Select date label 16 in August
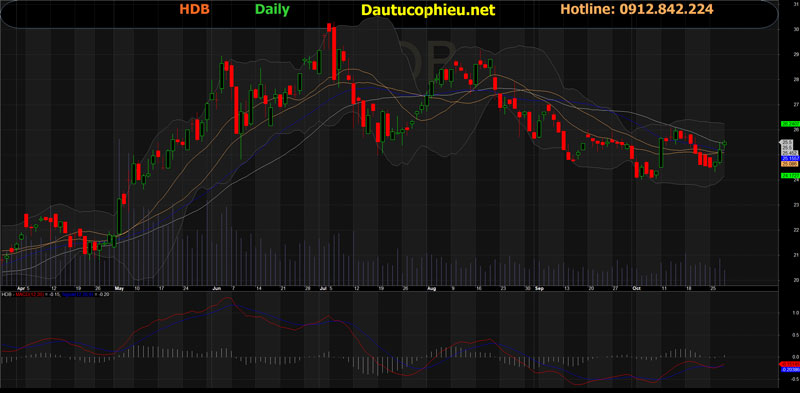800x393 pixels. point(479,288)
